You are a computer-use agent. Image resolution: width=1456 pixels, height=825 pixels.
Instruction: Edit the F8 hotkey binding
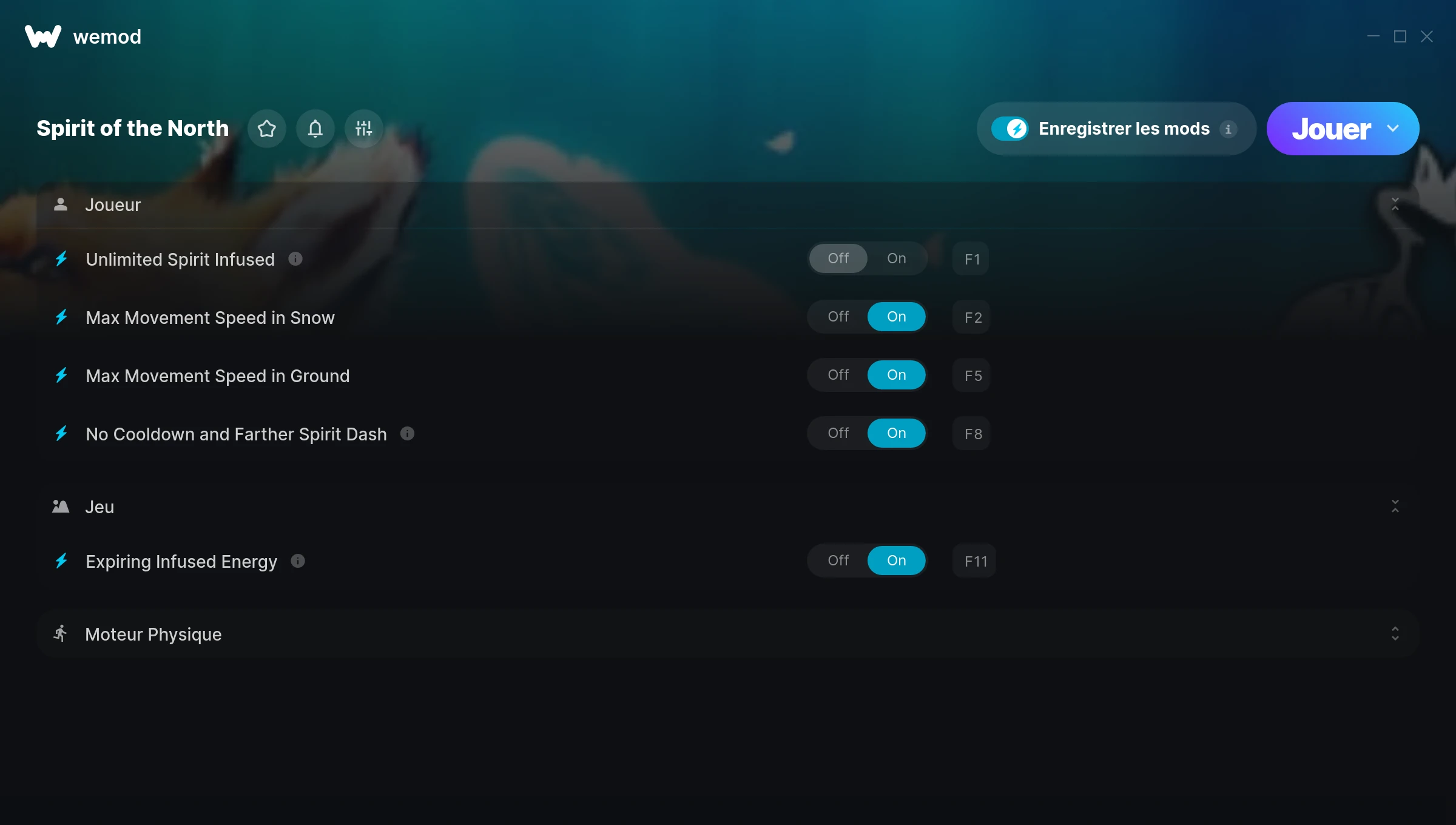tap(972, 434)
